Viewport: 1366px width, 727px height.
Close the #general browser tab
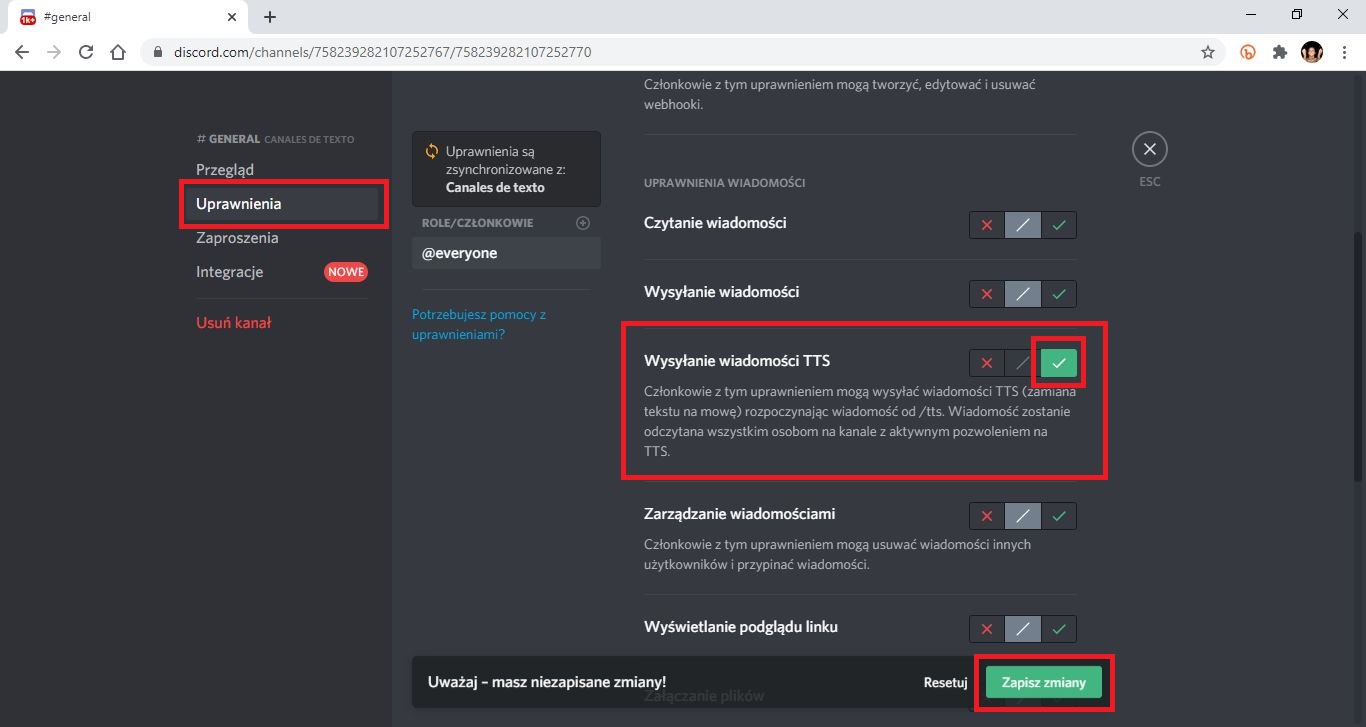coord(230,17)
